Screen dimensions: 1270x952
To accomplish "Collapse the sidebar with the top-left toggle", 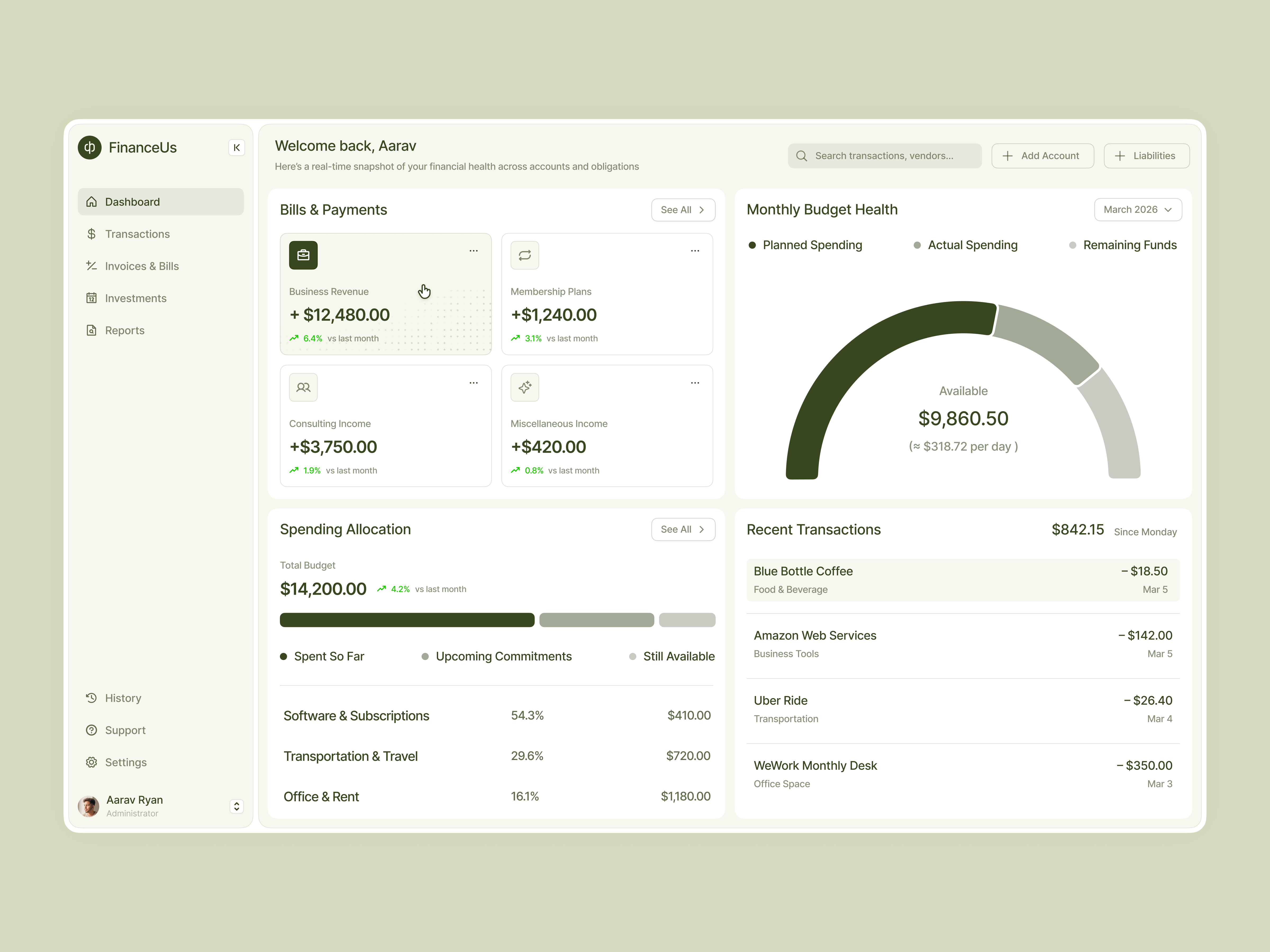I will point(237,148).
